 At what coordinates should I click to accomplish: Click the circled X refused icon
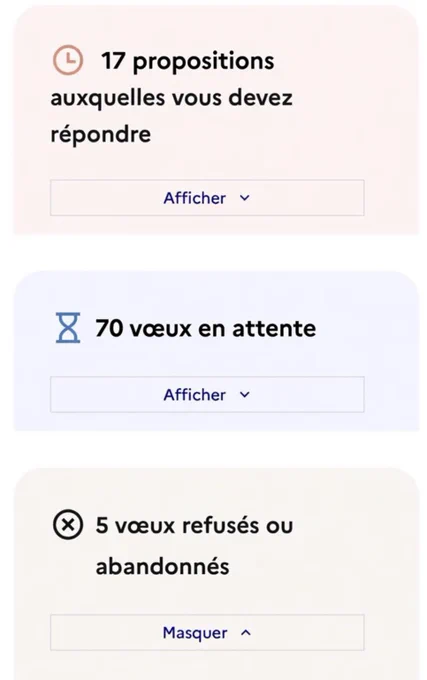point(68,525)
